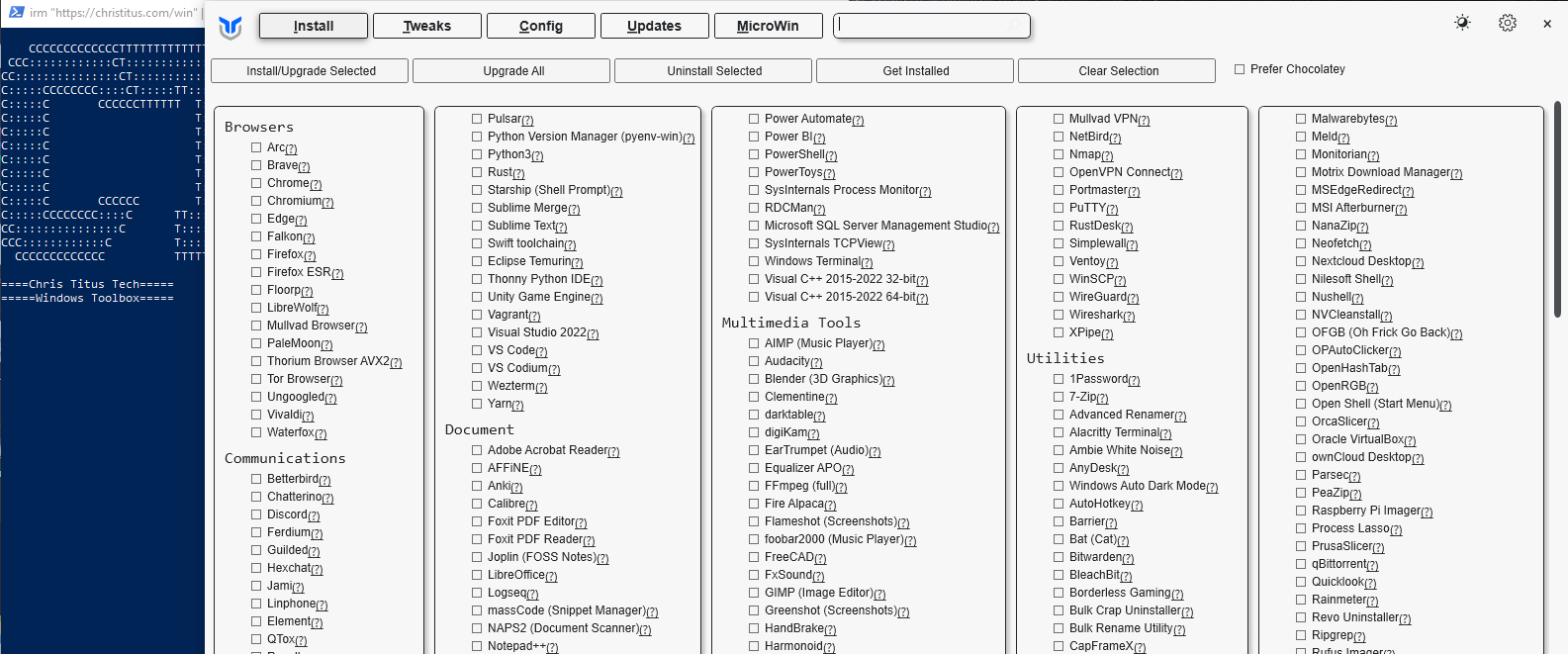Click the Multimedia Tools category heading
Screen dimensions: 1568x654
pyautogui.click(x=791, y=323)
